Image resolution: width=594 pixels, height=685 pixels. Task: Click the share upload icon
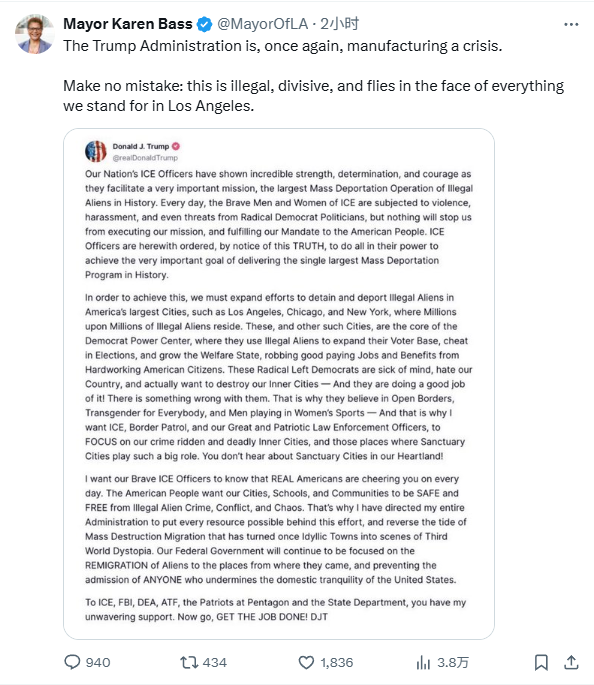[x=571, y=662]
